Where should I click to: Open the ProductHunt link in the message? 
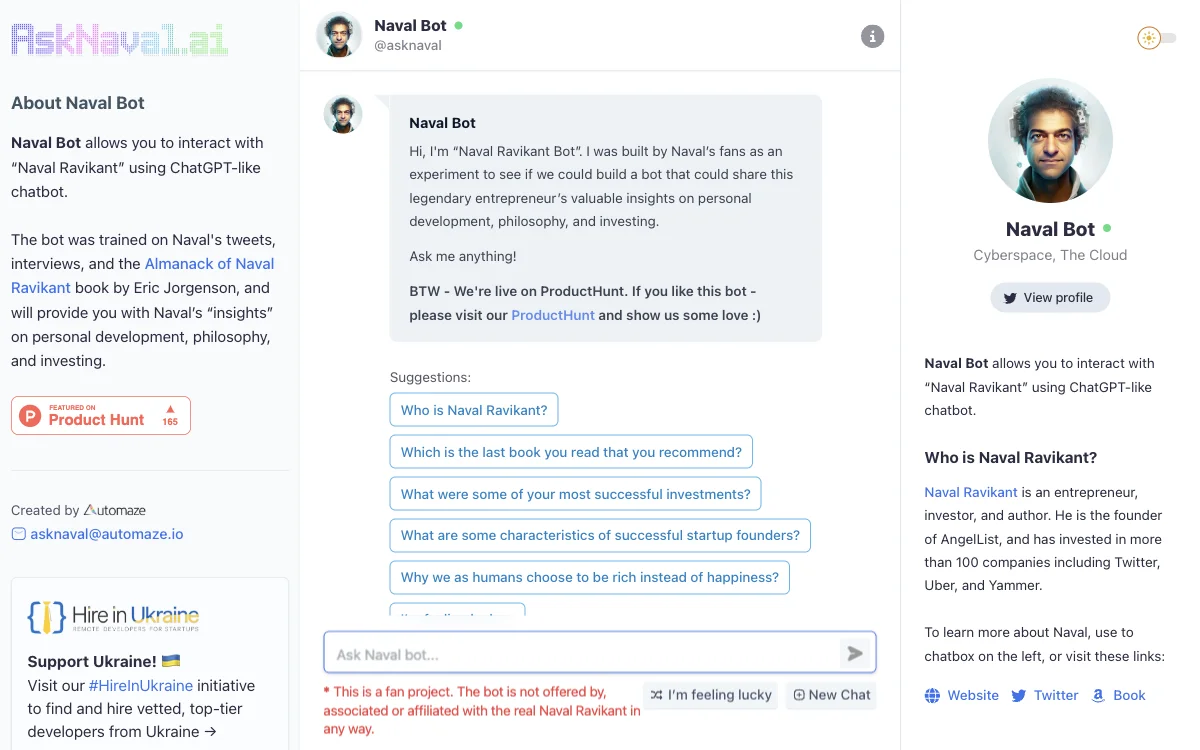pyautogui.click(x=553, y=315)
